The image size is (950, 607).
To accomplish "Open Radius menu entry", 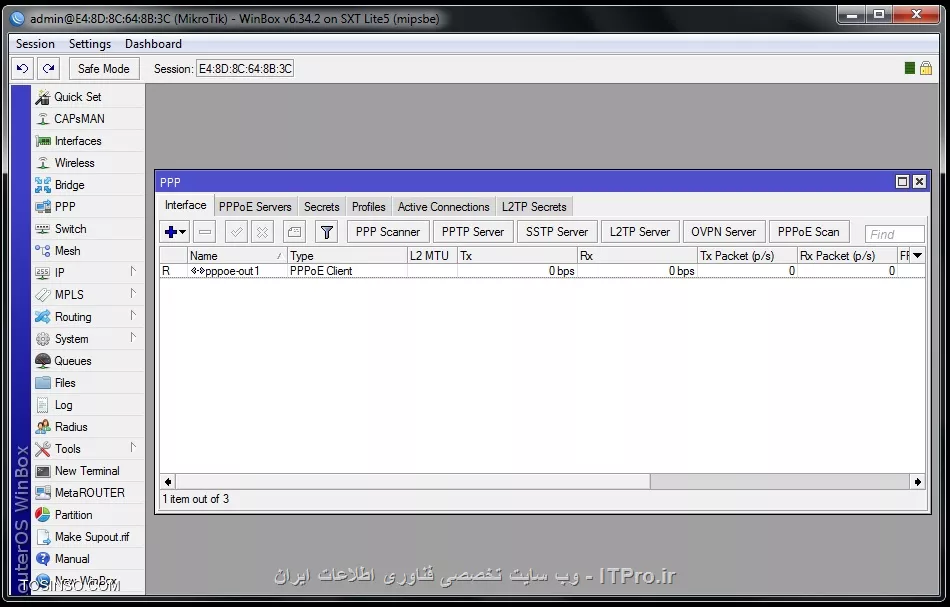I will (88, 427).
